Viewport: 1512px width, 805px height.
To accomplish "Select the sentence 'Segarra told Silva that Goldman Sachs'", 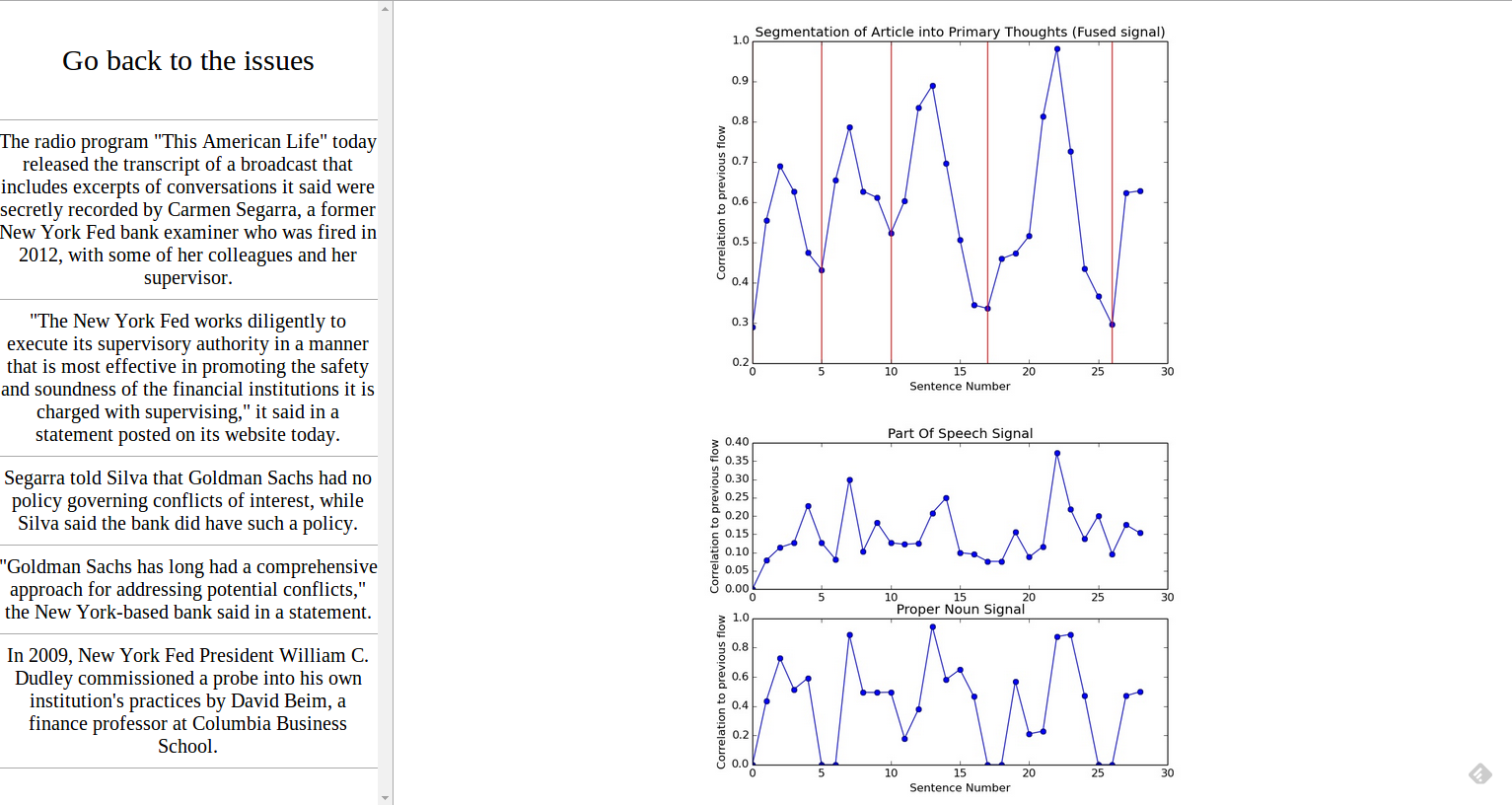I will click(188, 500).
